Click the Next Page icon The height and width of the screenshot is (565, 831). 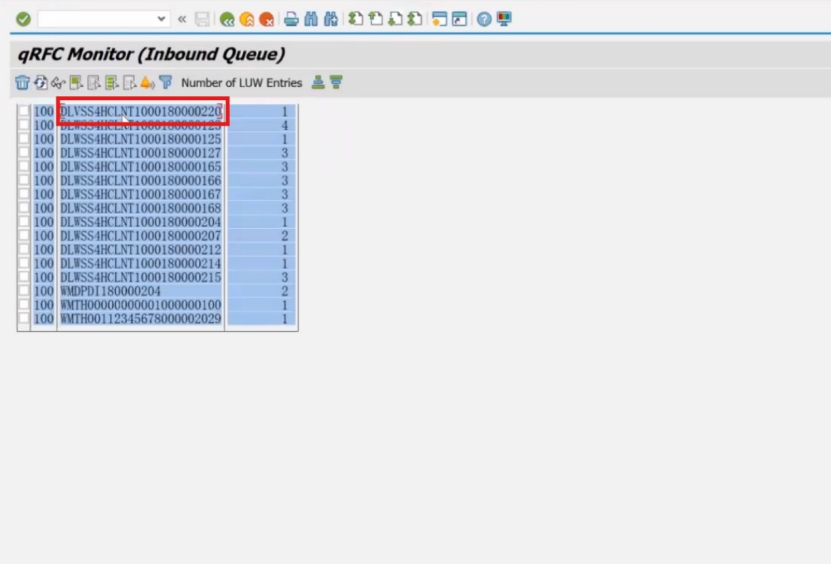pyautogui.click(x=395, y=20)
